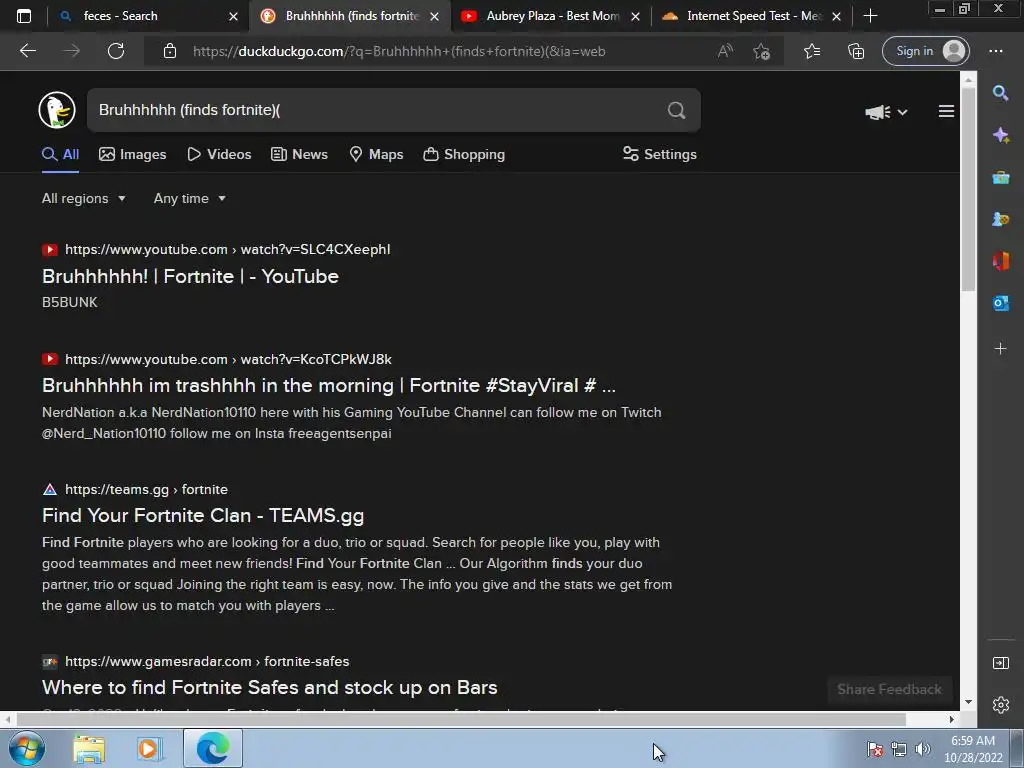Open Find Your Fortnite Clan - TEAMS.gg result
The width and height of the screenshot is (1024, 768).
coord(203,515)
